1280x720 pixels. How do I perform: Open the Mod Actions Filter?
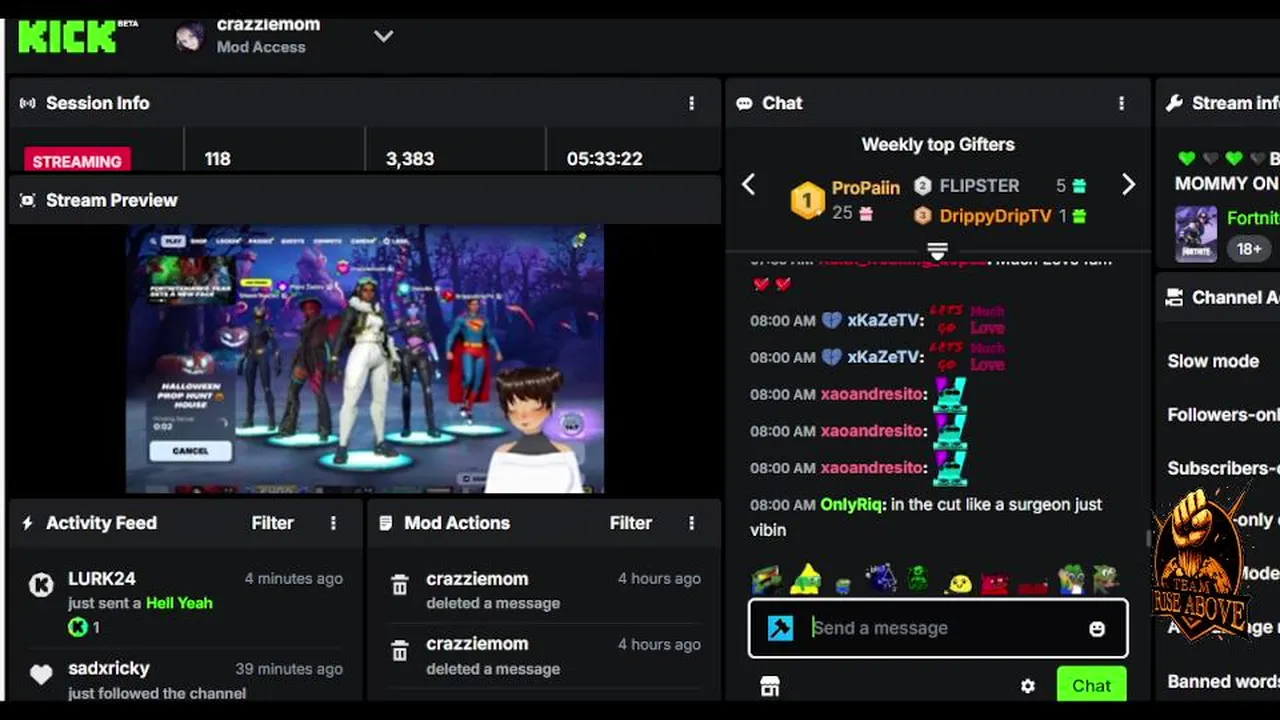pyautogui.click(x=631, y=523)
